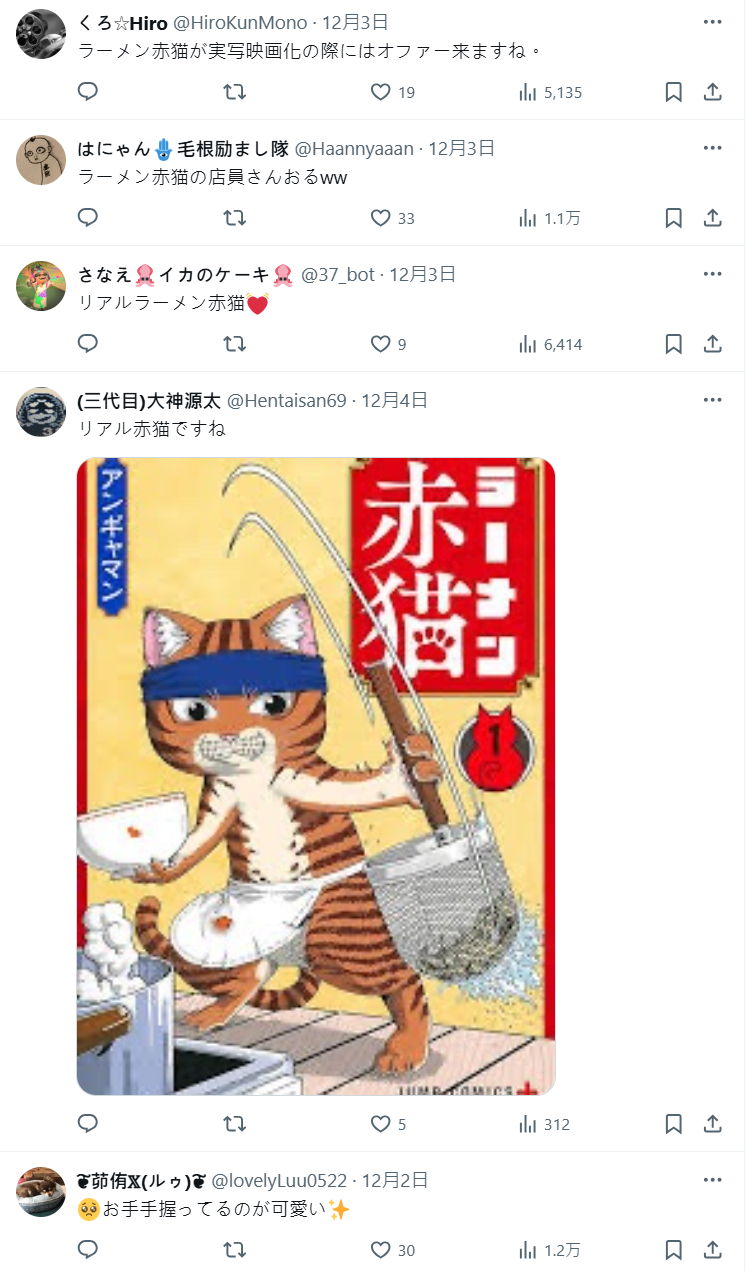Share the tweet with 312 views
746x1271 pixels.
(x=713, y=1124)
